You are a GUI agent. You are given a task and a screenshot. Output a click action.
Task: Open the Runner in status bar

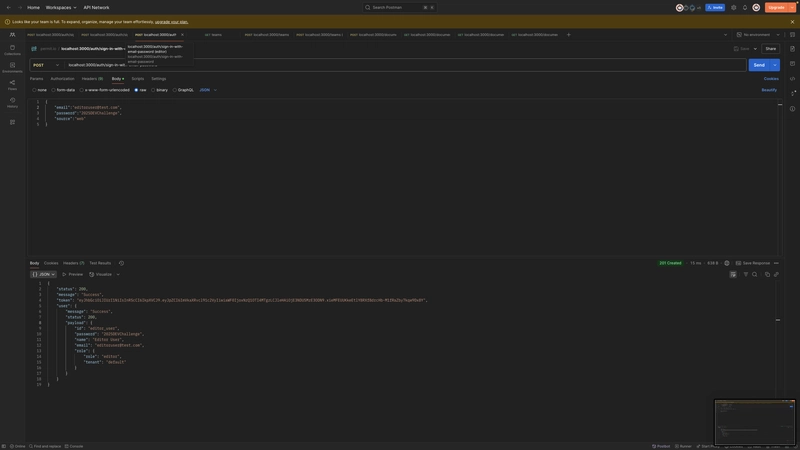click(684, 446)
